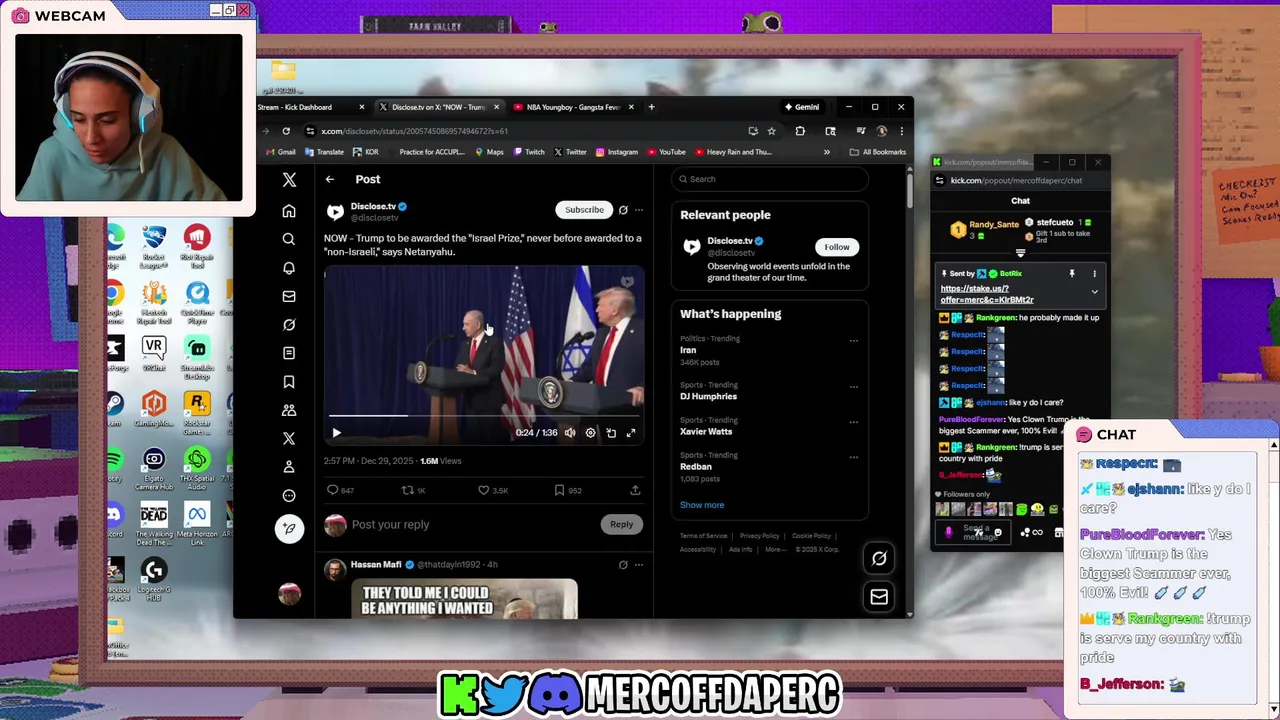The image size is (1280, 720).
Task: Open Grok actions icon beside Subscribe
Action: [x=623, y=210]
